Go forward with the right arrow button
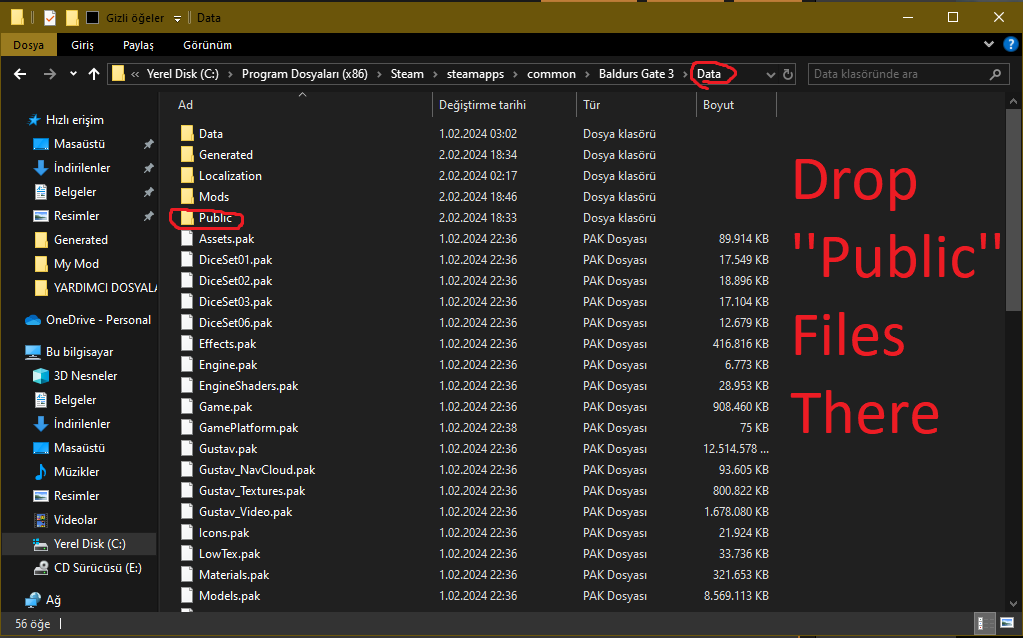 point(50,74)
